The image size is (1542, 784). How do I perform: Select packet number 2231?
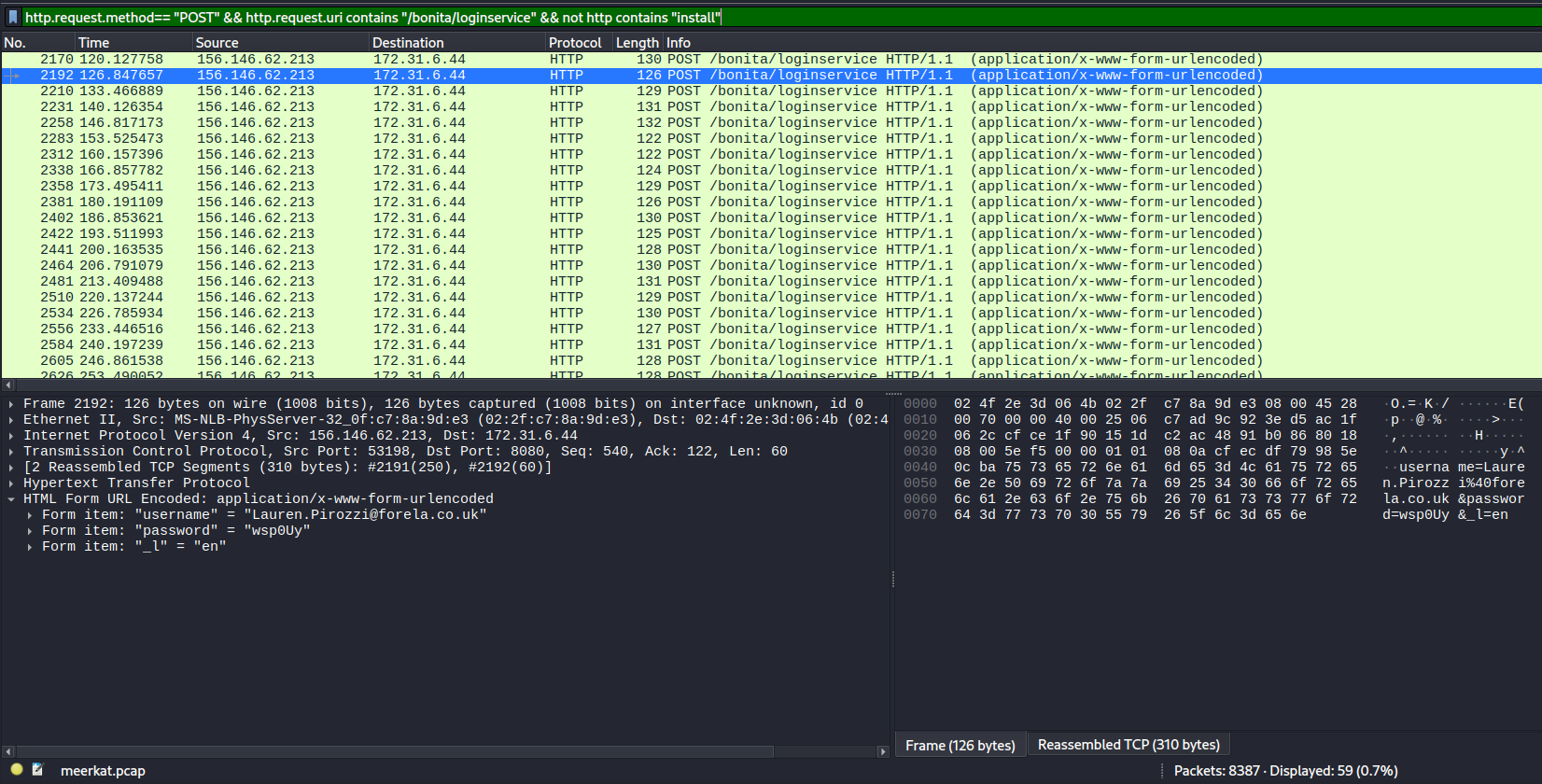771,107
